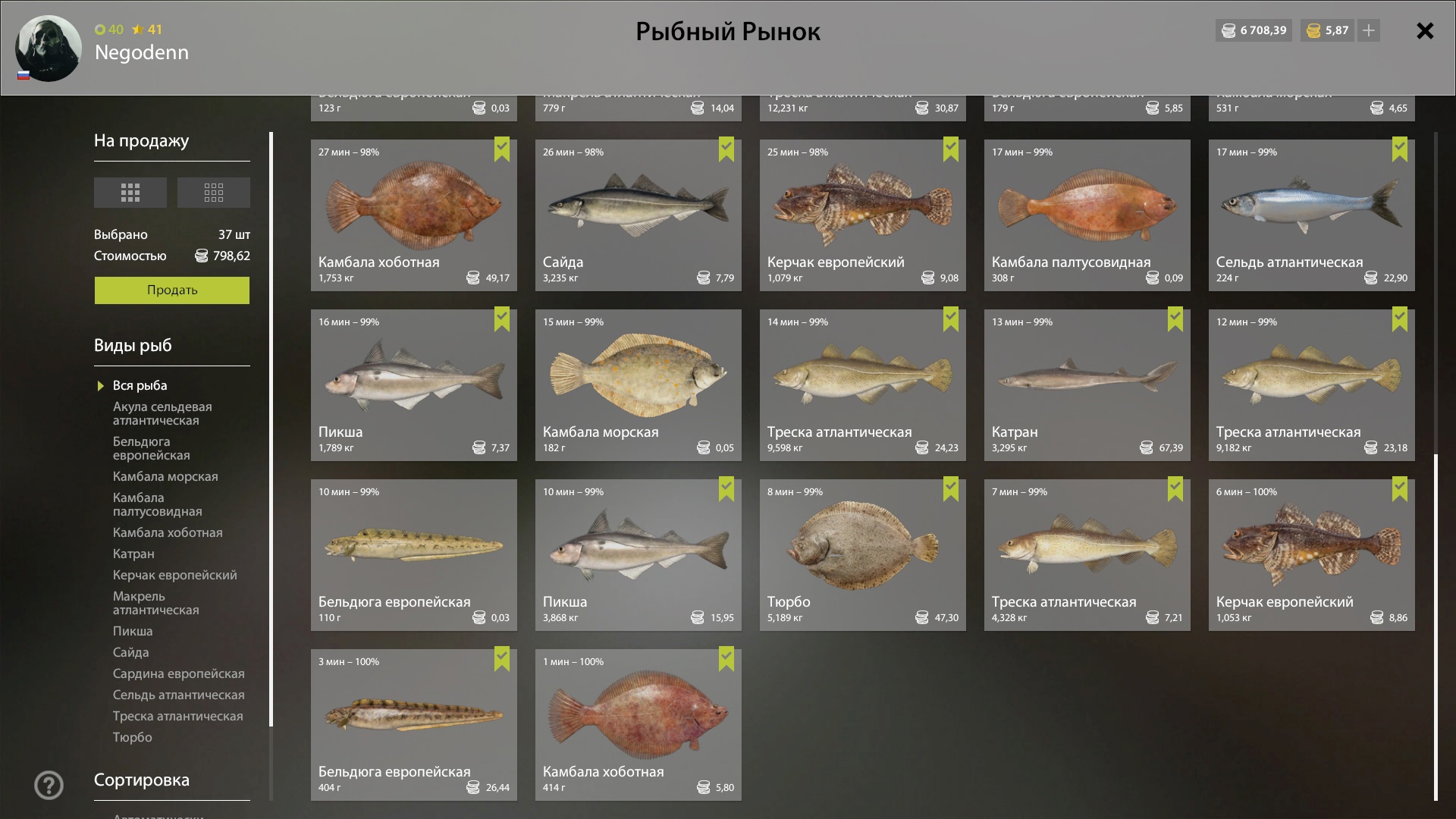Image resolution: width=1456 pixels, height=819 pixels.
Task: Select Бельдюга европейская 110 г unselected card
Action: pos(414,555)
